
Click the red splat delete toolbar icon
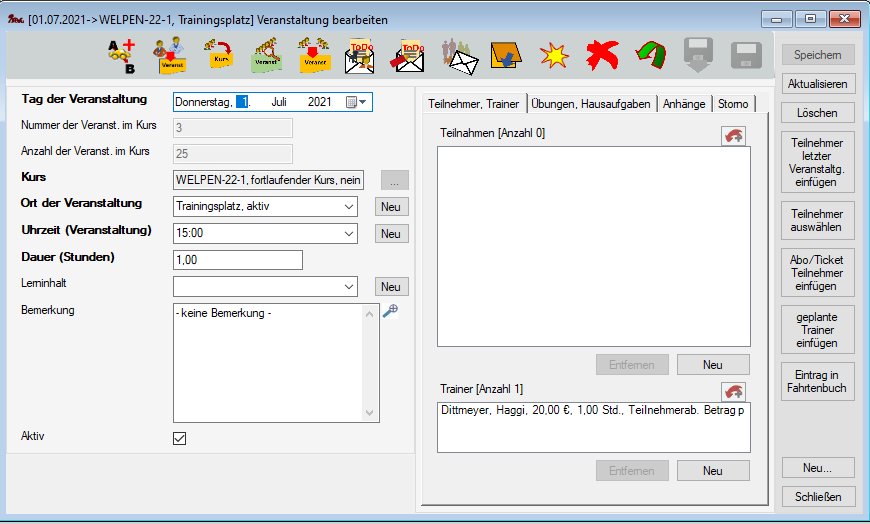pyautogui.click(x=601, y=56)
